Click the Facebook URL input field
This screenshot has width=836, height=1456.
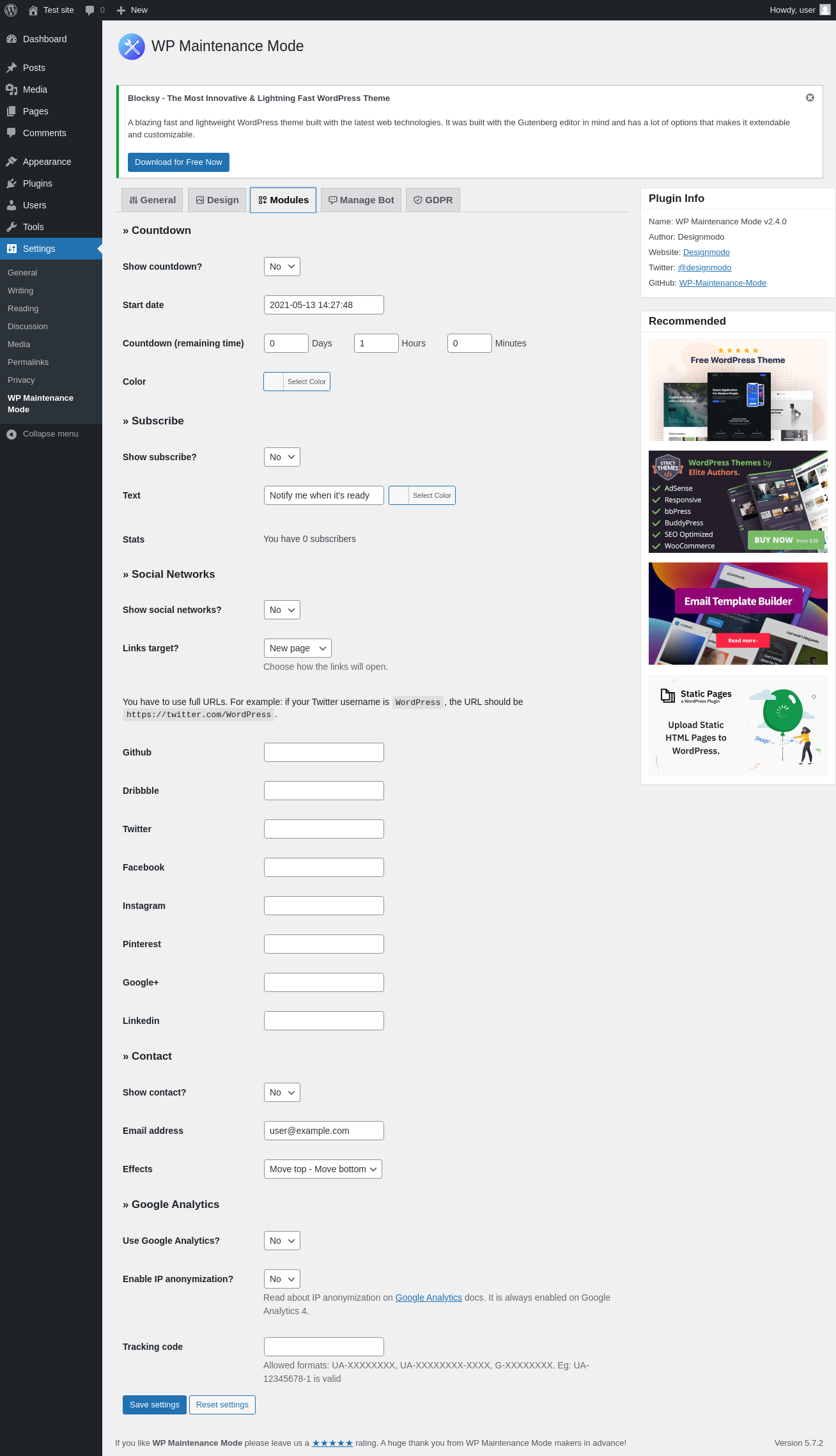coord(324,867)
